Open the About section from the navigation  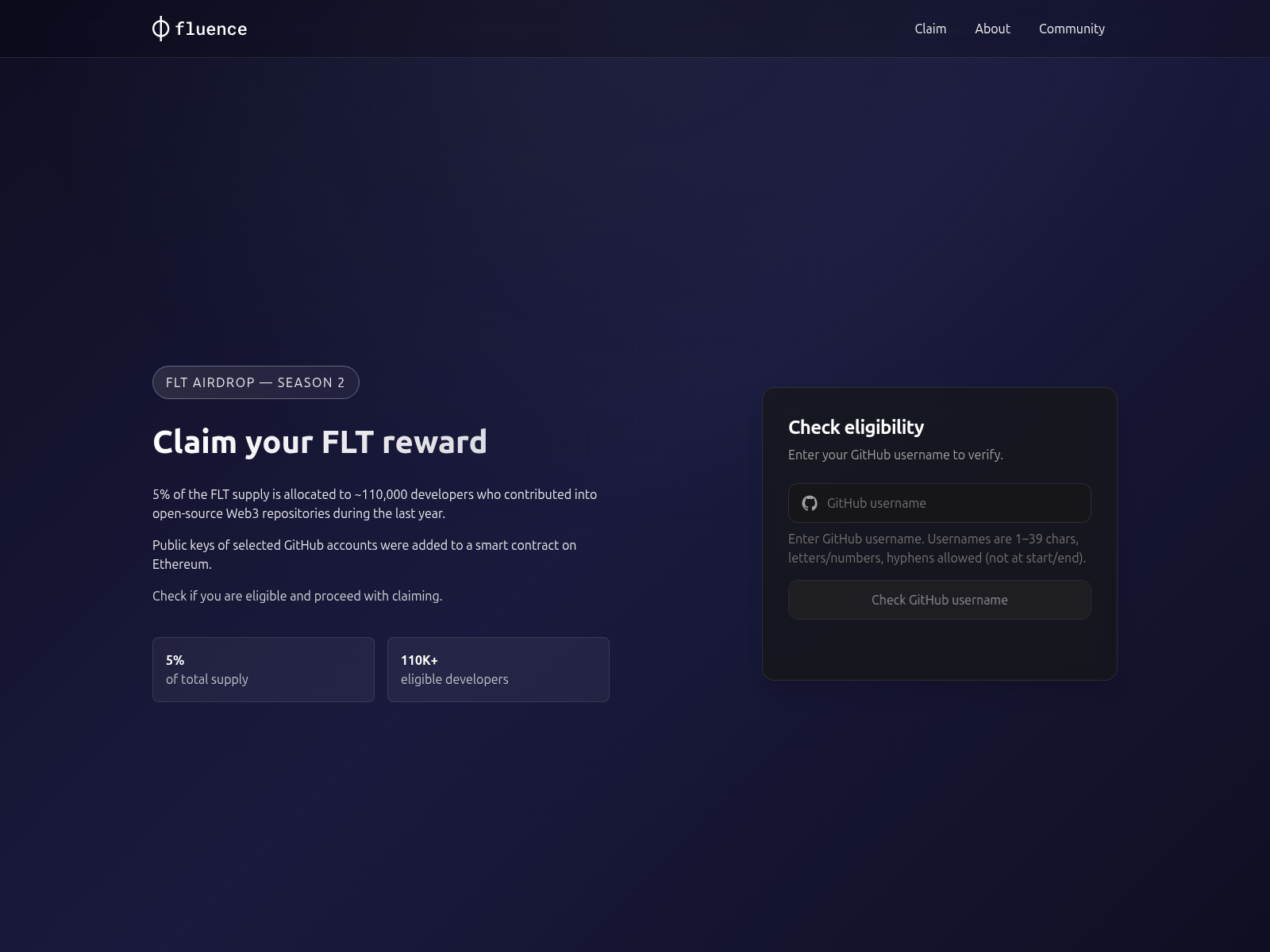(992, 29)
